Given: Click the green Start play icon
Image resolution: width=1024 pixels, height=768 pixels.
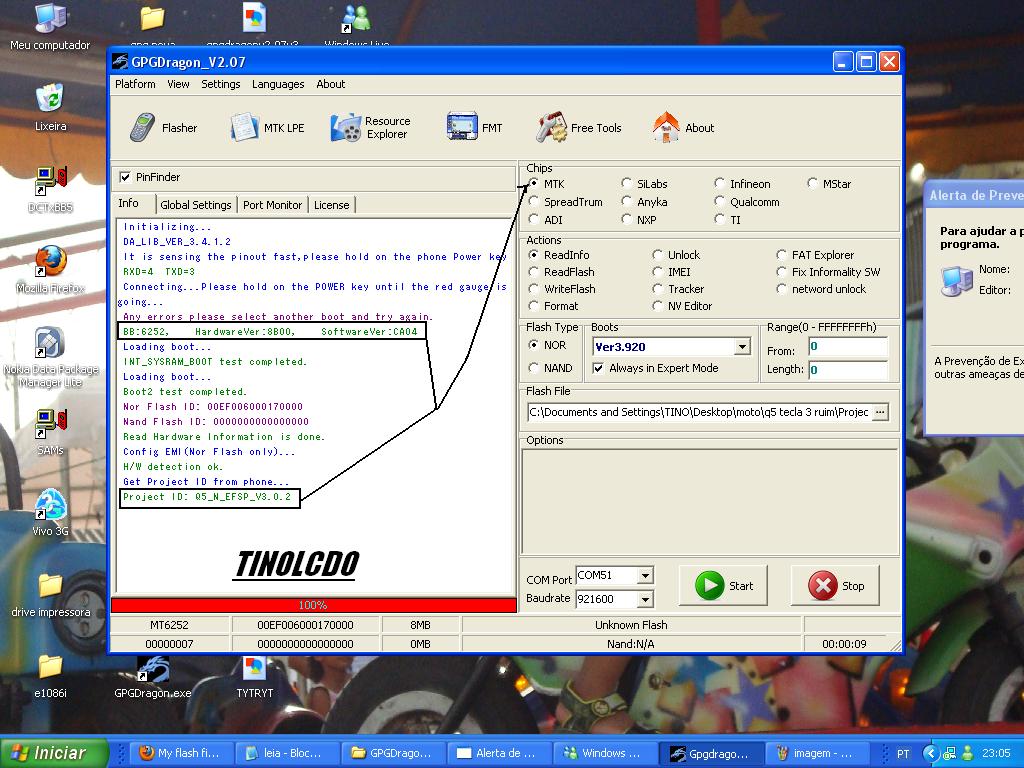Looking at the screenshot, I should point(709,585).
